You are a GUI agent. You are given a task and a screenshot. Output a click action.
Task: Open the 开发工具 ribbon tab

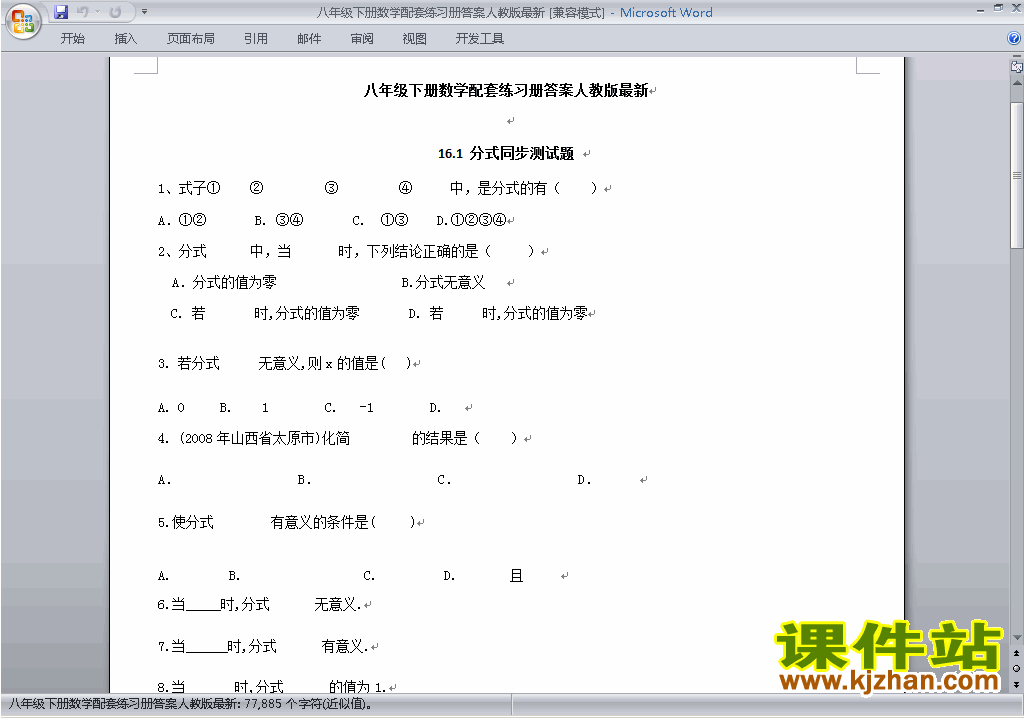pos(479,39)
